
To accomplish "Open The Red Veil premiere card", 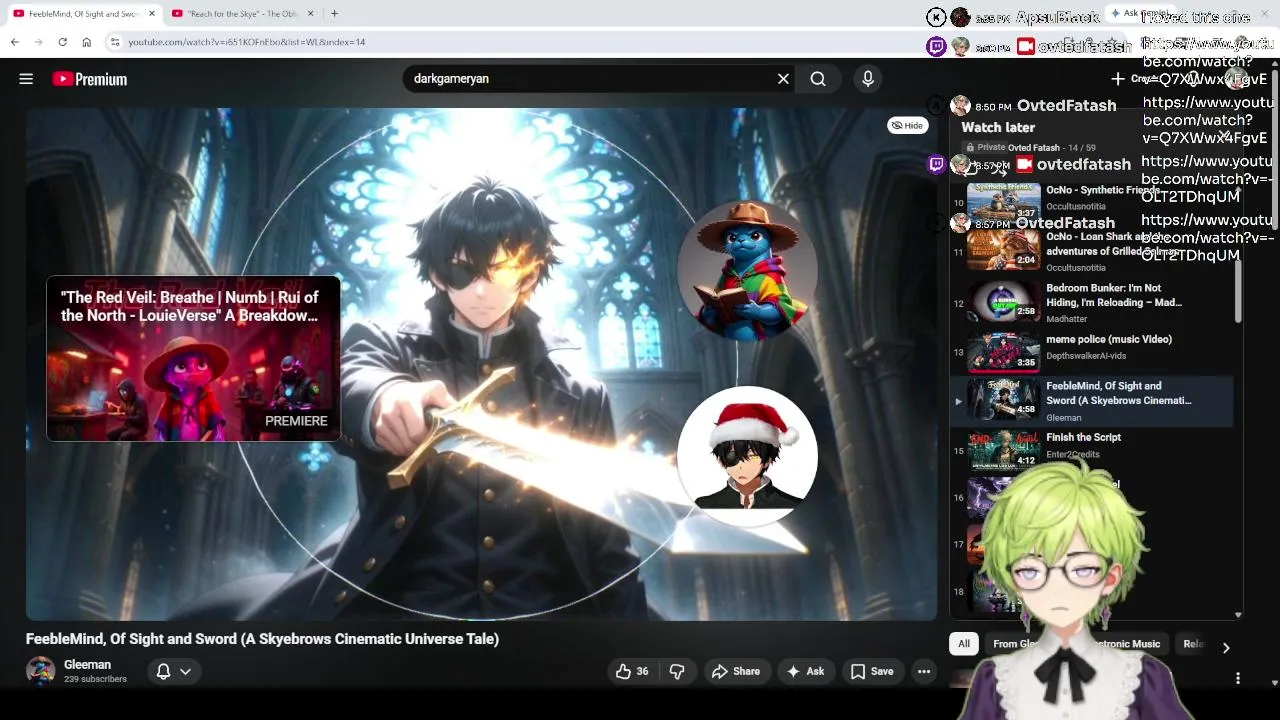I will (193, 358).
